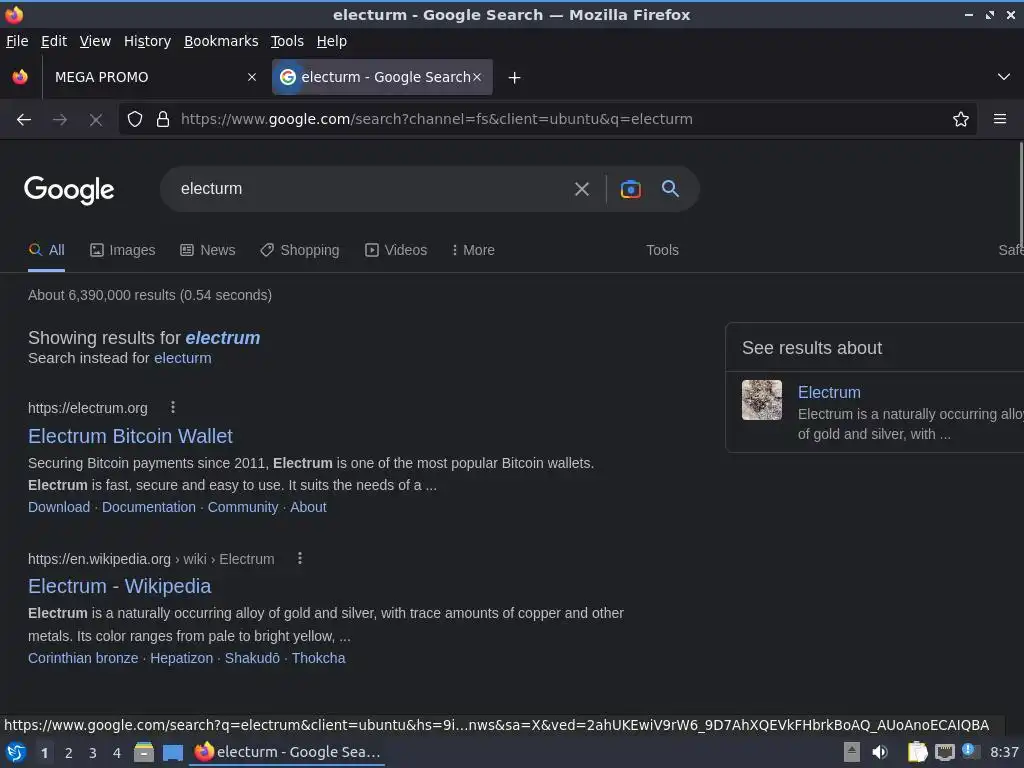
Task: Click the padlock site security icon
Action: tap(163, 120)
